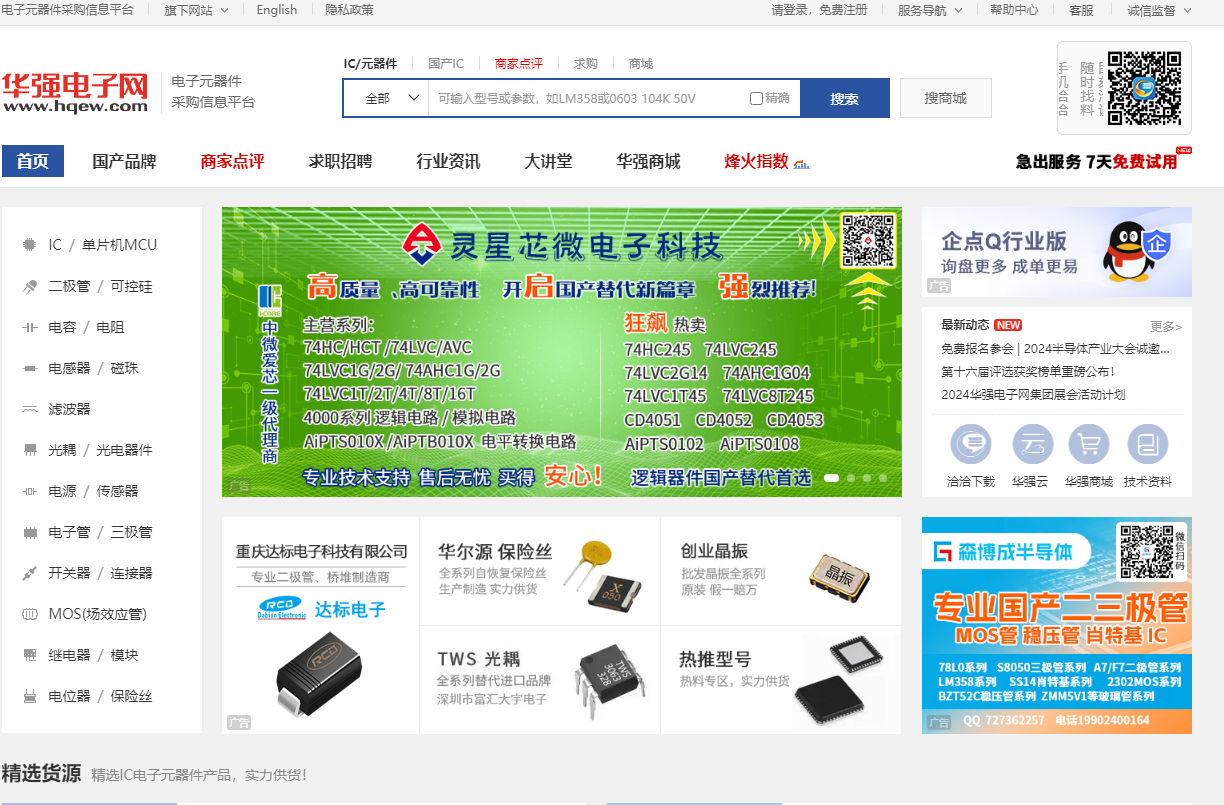
Task: Select the 商家点评 search tab
Action: click(x=519, y=63)
